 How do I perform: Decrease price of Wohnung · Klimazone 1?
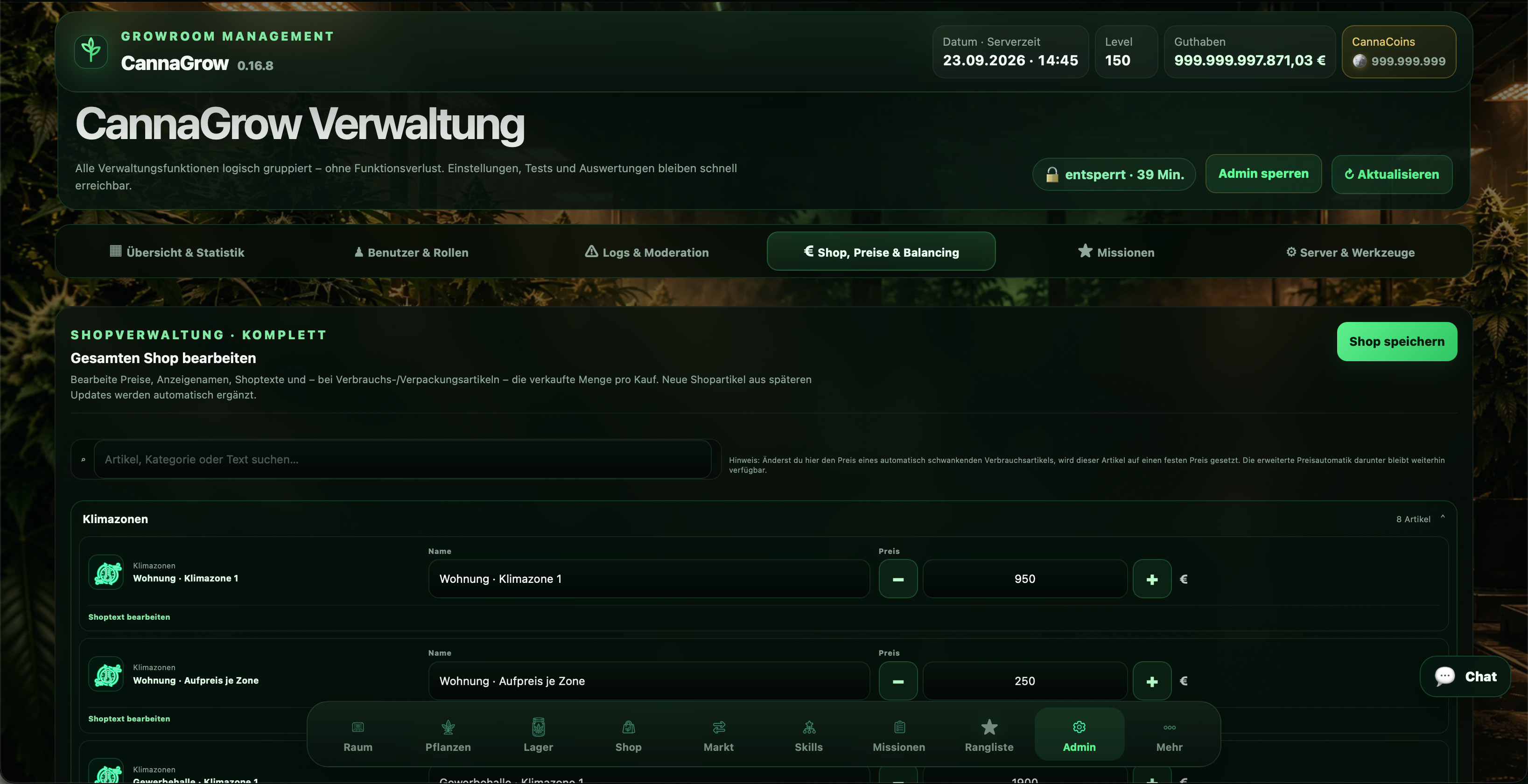898,580
